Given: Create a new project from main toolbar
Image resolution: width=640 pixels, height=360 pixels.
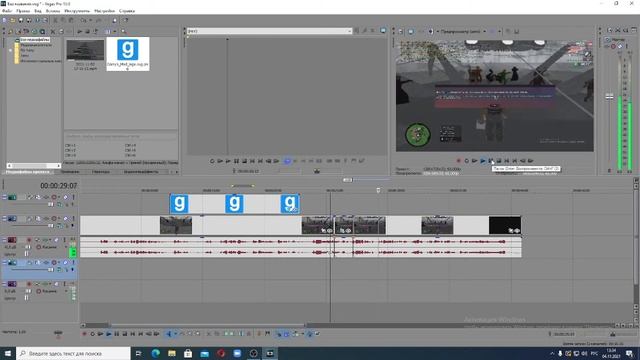Looking at the screenshot, I should point(4,20).
